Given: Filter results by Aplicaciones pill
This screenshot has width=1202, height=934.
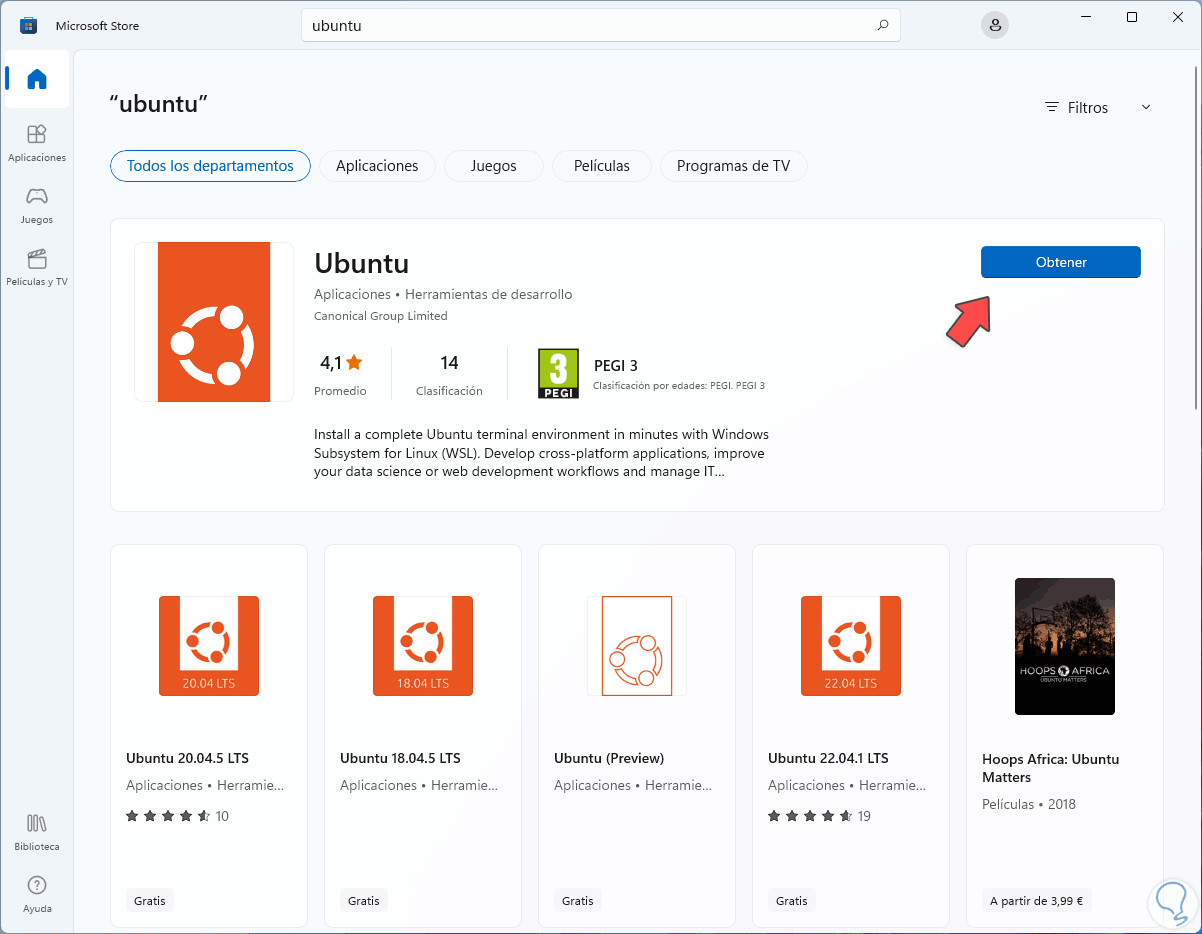Looking at the screenshot, I should click(x=377, y=166).
